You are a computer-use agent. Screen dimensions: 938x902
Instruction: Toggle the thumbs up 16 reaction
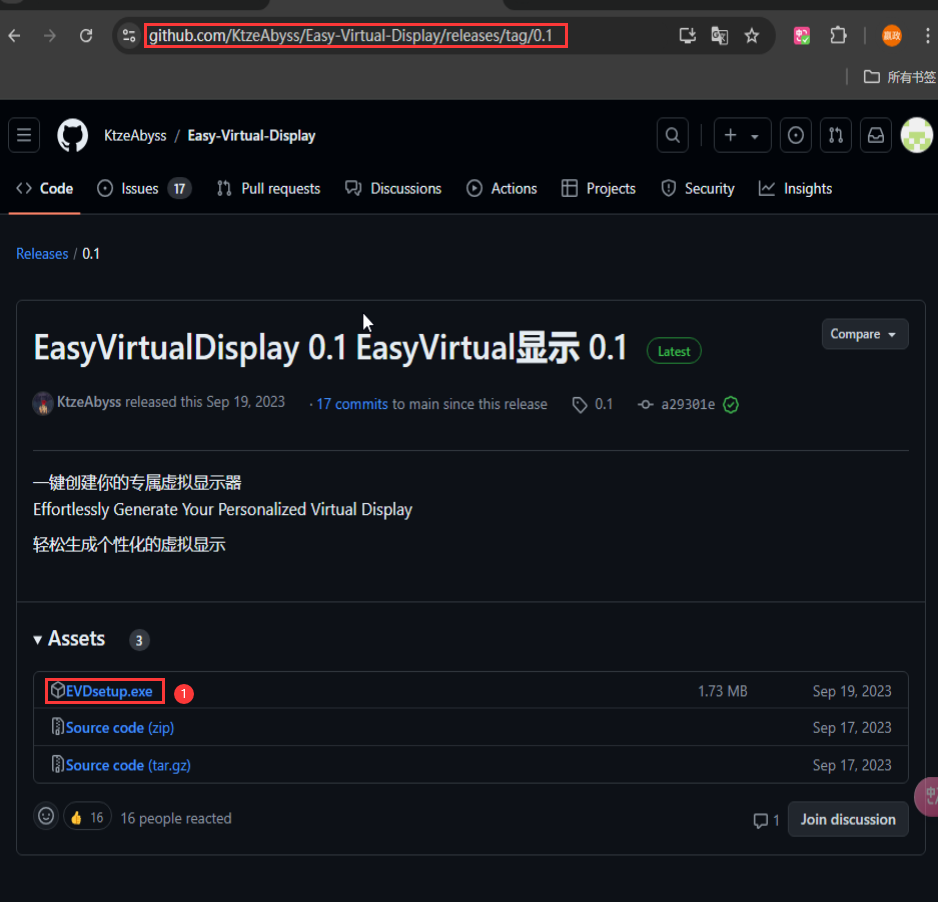[x=87, y=816]
